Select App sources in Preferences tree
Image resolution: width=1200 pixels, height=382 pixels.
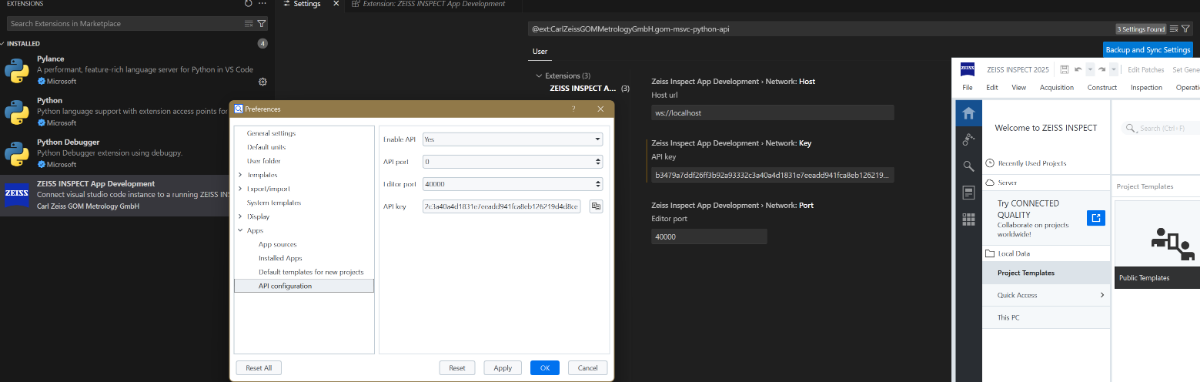pos(278,244)
